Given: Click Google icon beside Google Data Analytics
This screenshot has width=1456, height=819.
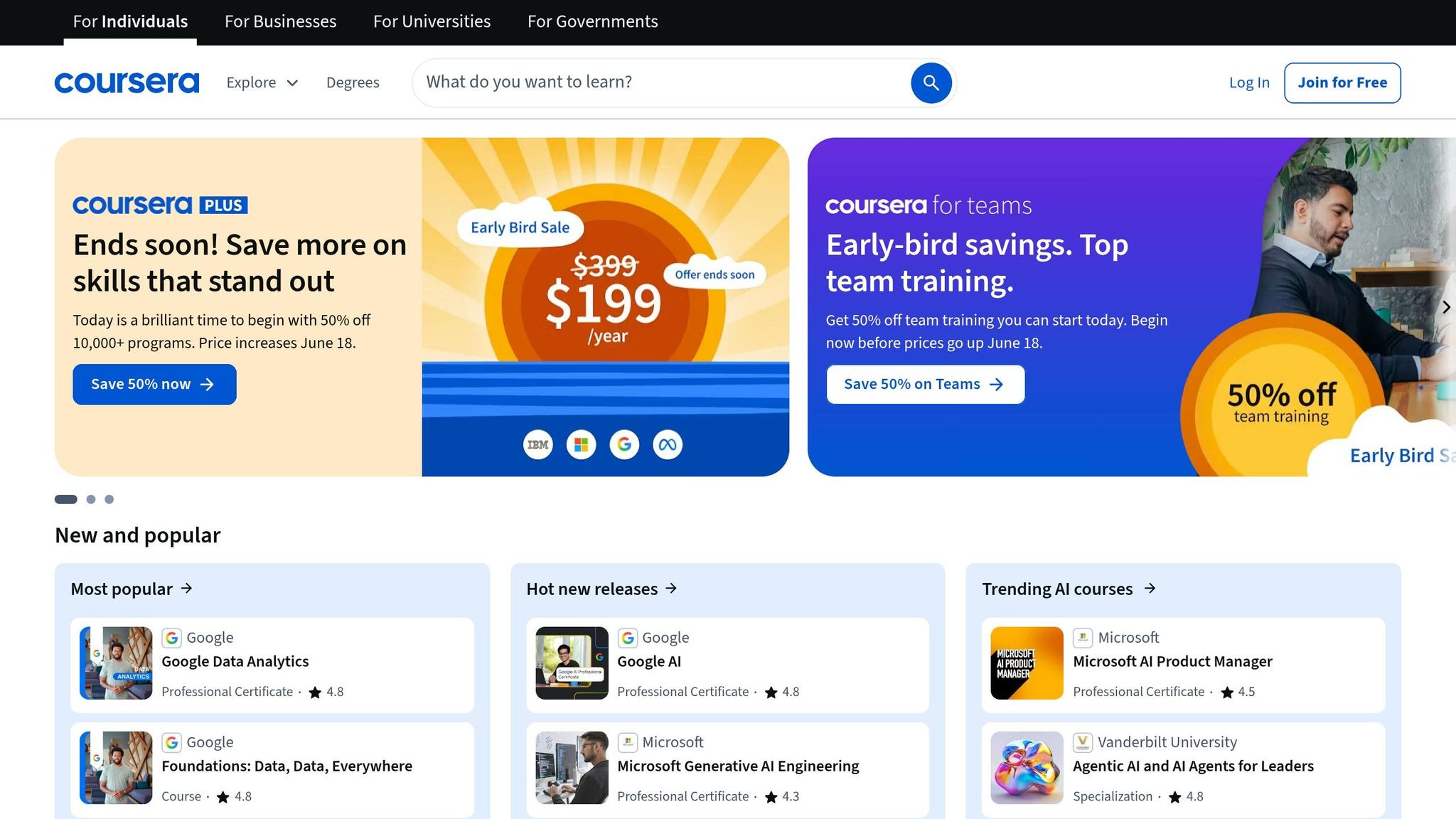Looking at the screenshot, I should tap(171, 638).
